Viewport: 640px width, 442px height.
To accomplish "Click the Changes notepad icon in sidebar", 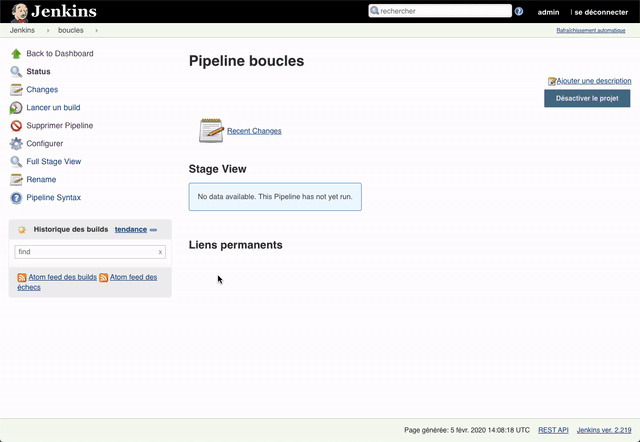I will [x=16, y=90].
